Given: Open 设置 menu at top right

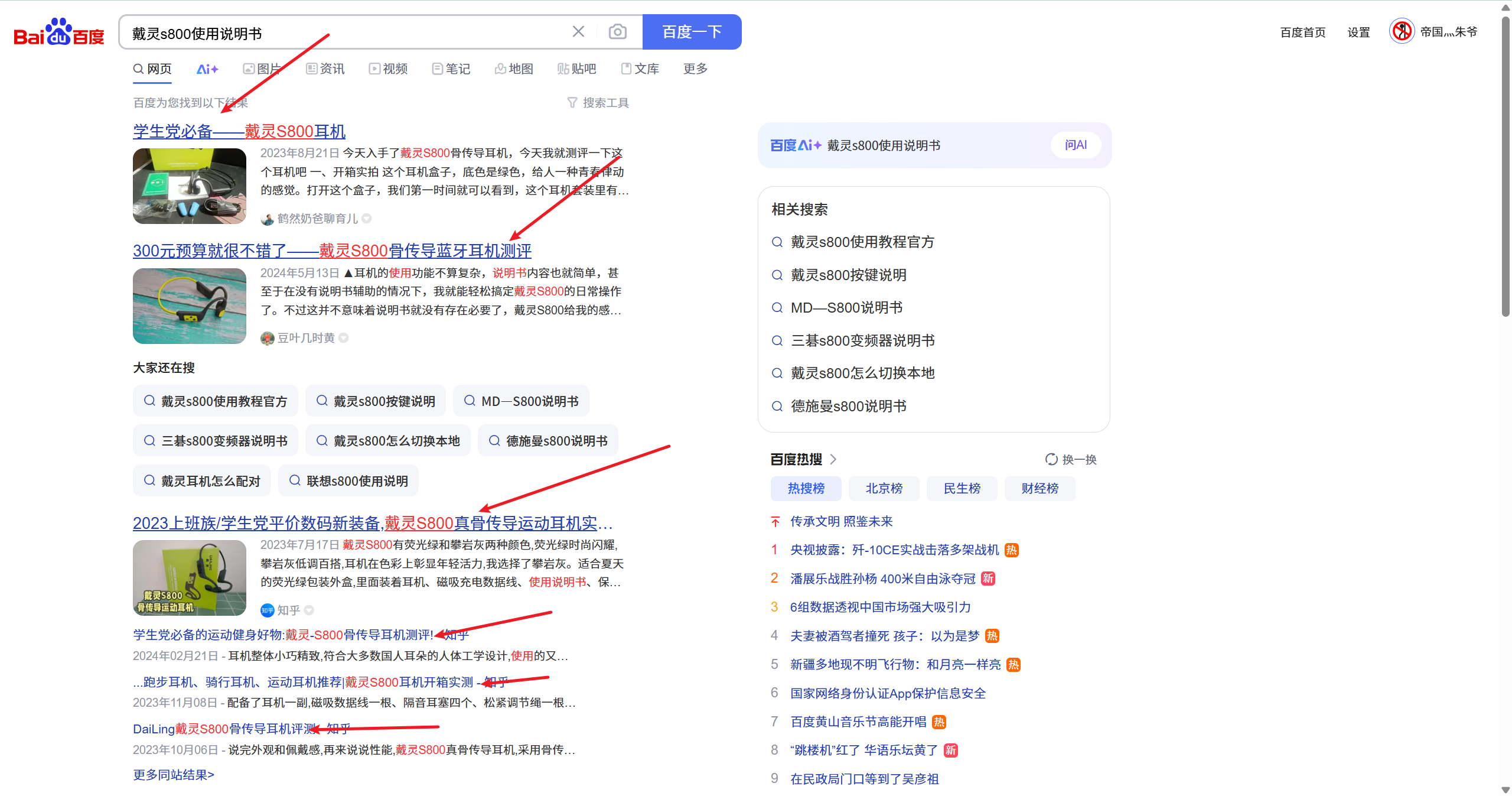Looking at the screenshot, I should point(1358,33).
